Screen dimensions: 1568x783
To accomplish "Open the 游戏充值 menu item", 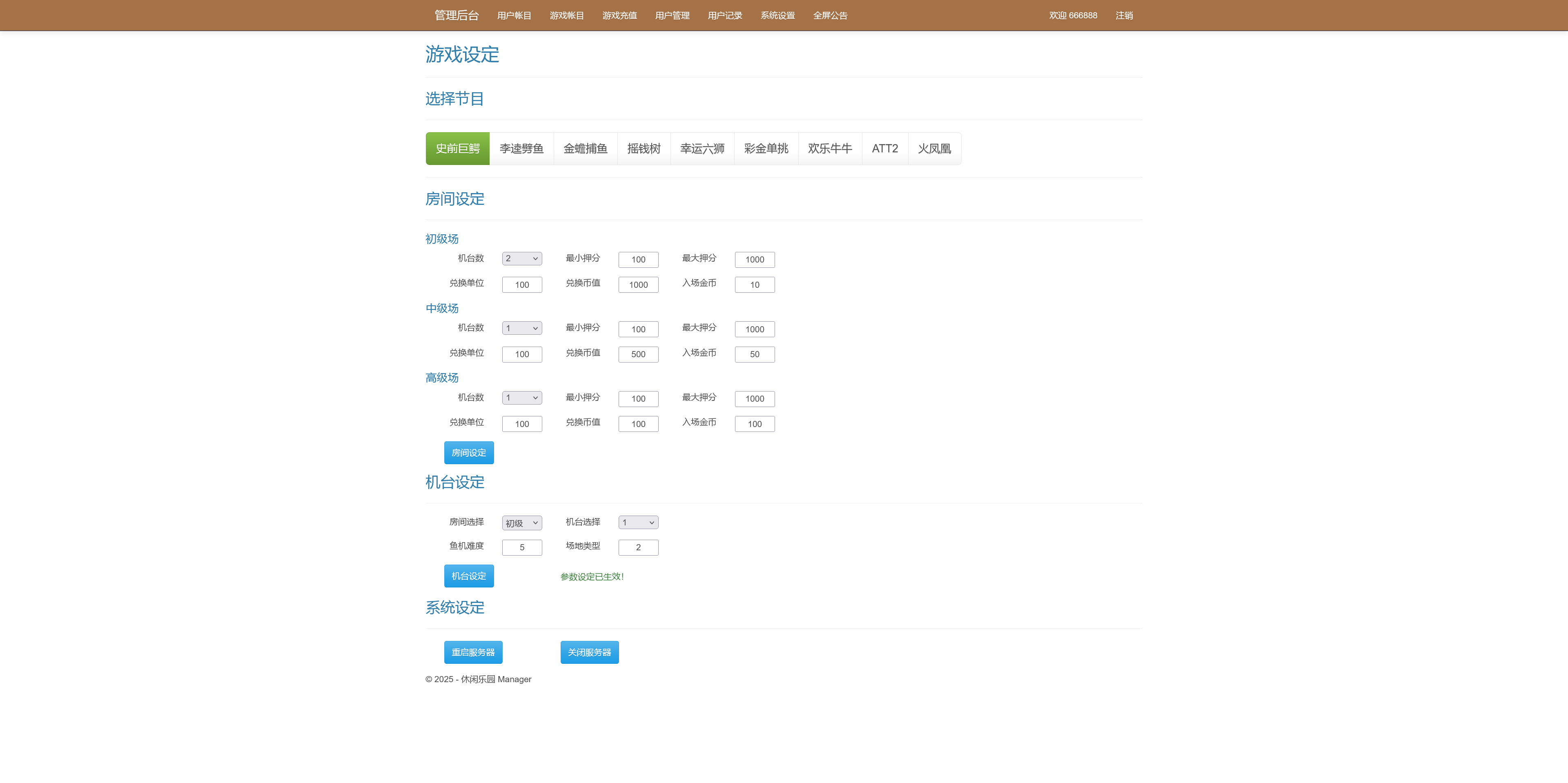I will point(619,15).
